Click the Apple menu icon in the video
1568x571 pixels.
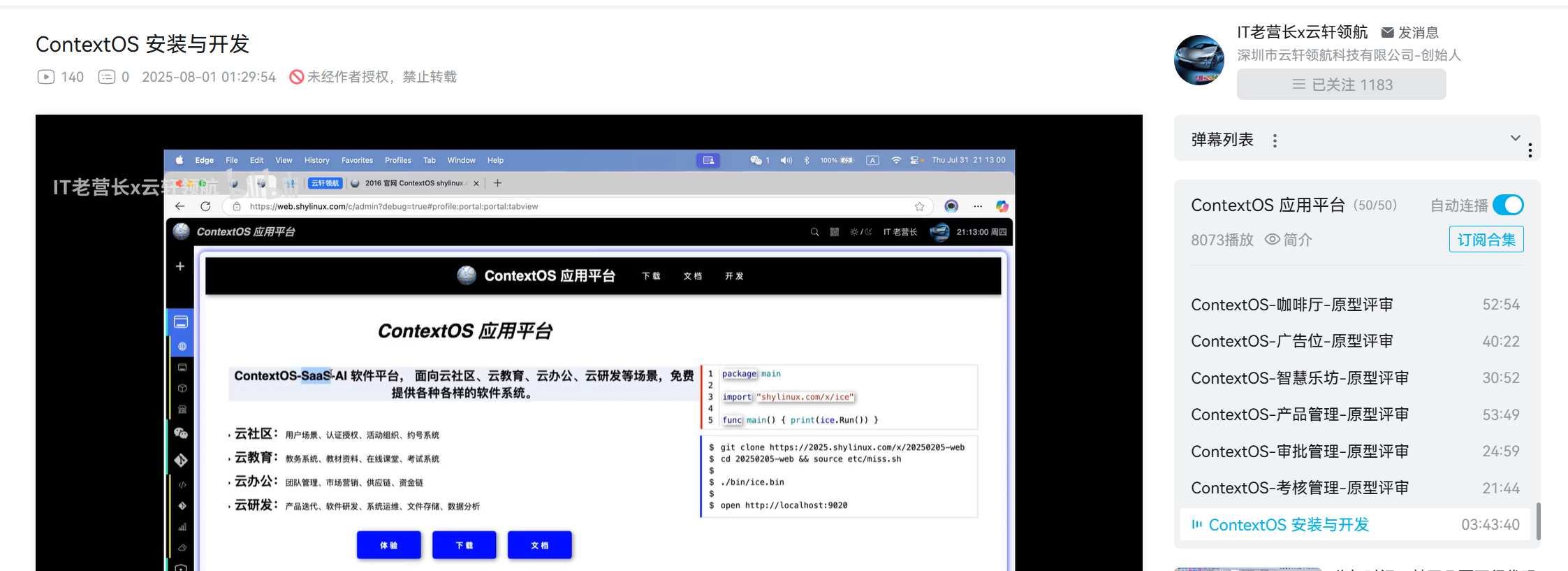[179, 160]
